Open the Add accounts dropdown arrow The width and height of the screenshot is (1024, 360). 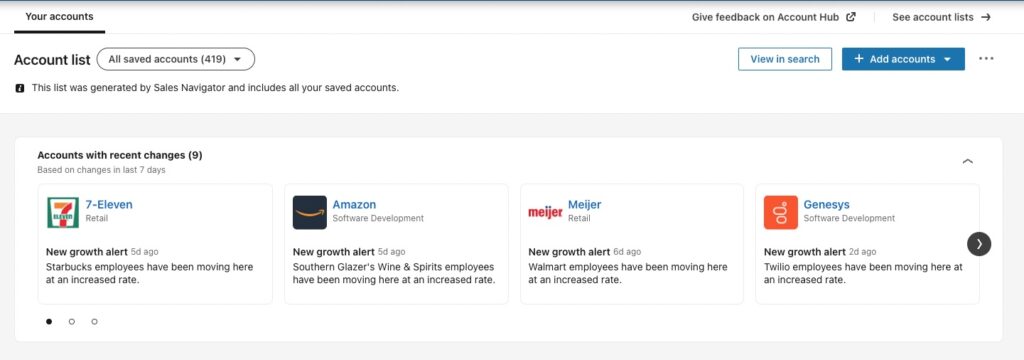click(947, 59)
